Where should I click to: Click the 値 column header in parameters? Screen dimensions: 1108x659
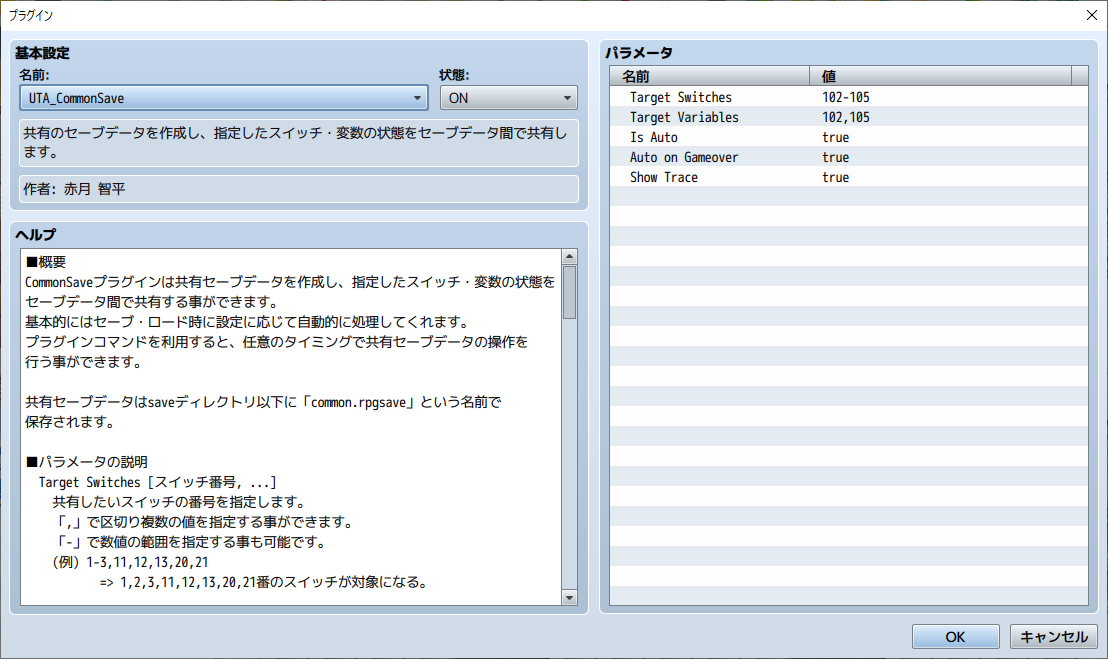(941, 76)
